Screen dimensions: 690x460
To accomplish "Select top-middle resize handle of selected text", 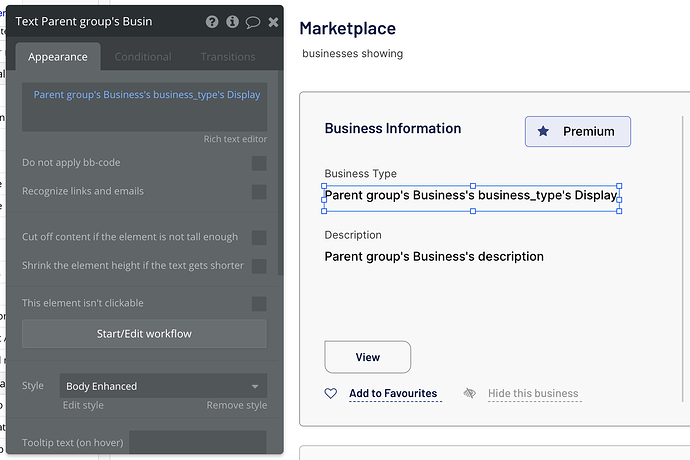I will click(x=472, y=185).
